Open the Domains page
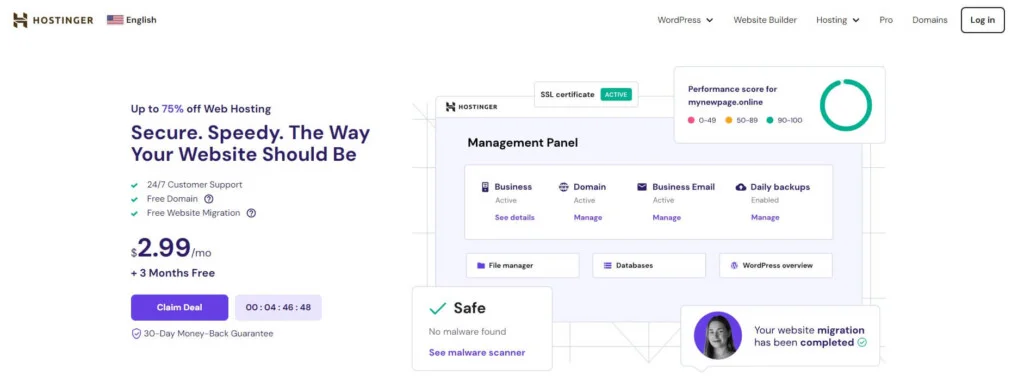 tap(929, 20)
